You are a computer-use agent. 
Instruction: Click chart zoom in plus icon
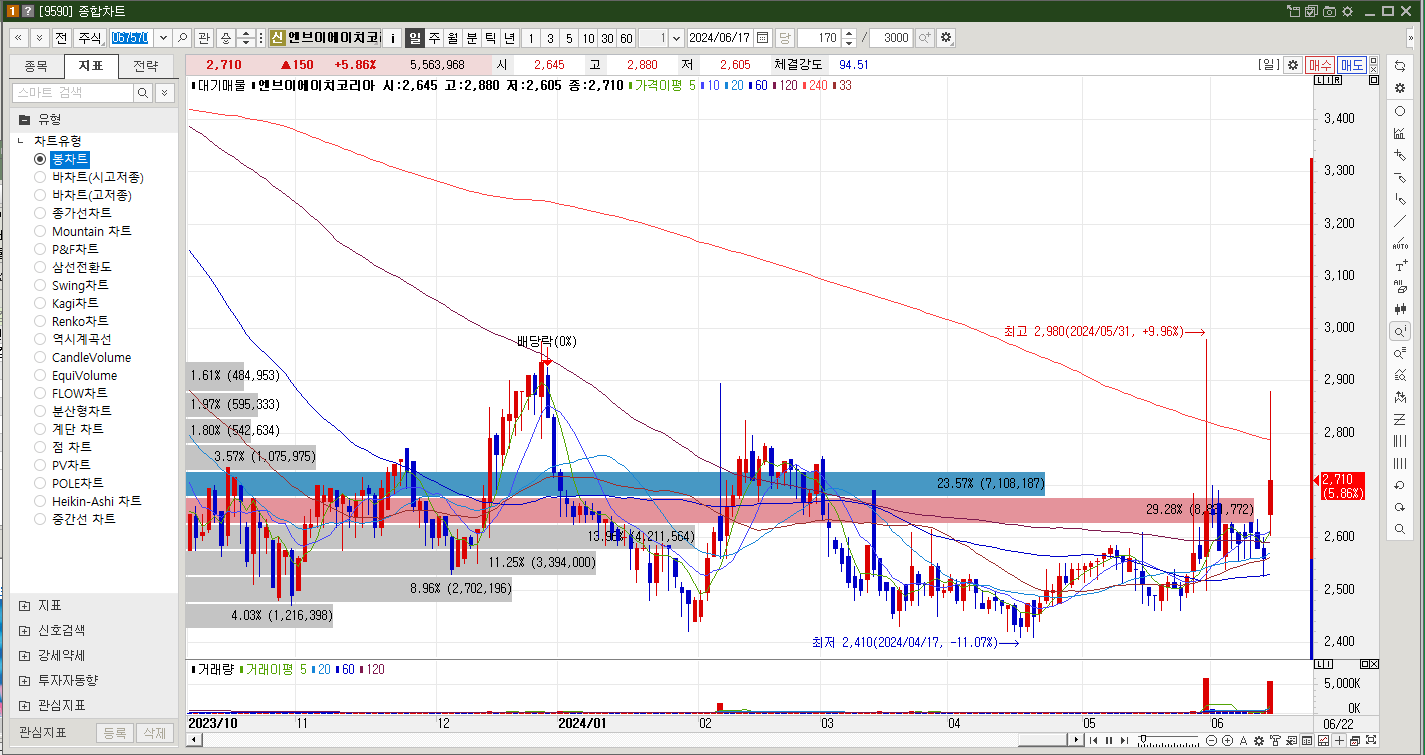coord(1227,740)
